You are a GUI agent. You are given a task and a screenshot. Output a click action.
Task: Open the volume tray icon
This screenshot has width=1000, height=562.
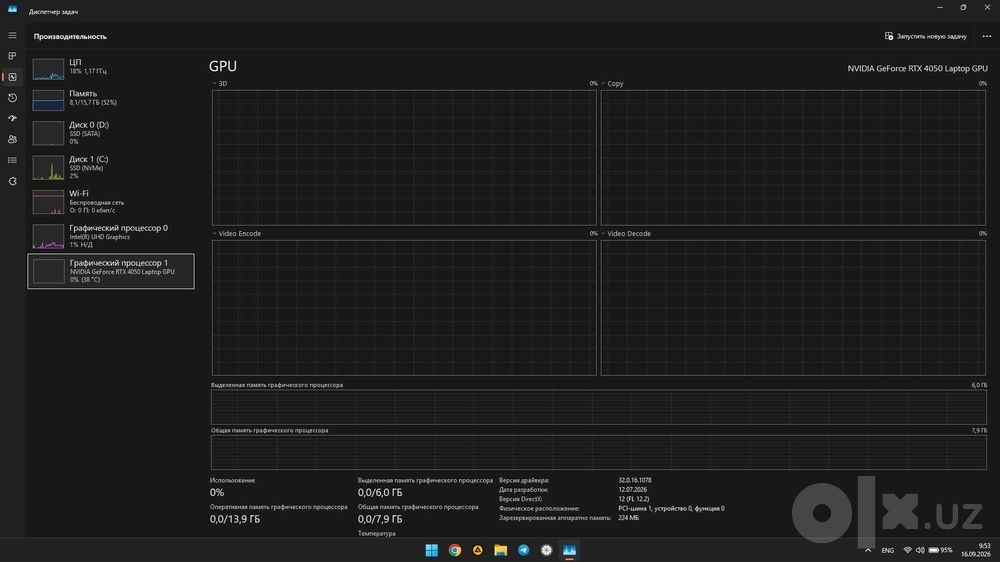920,550
